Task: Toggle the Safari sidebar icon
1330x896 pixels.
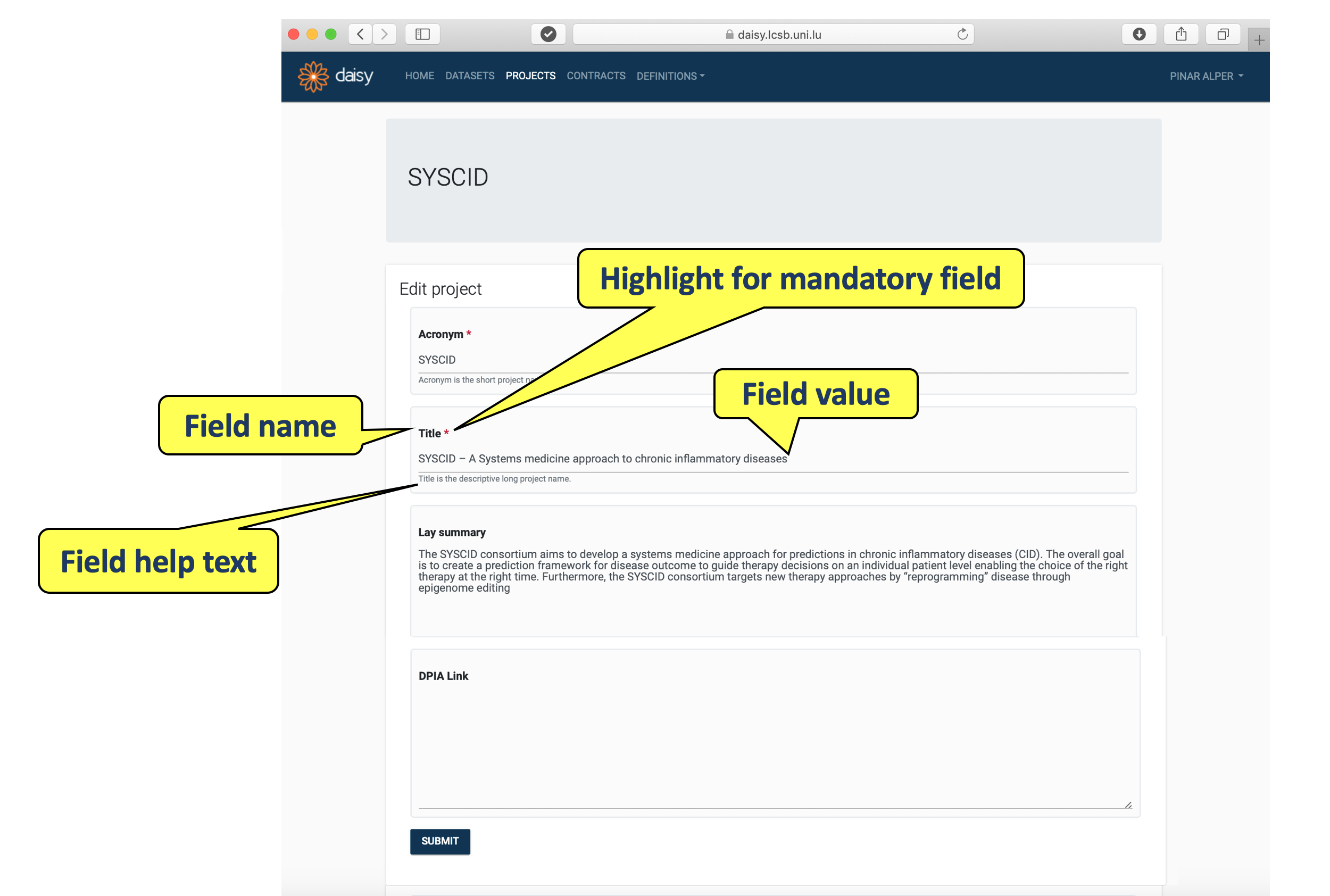Action: pos(422,34)
